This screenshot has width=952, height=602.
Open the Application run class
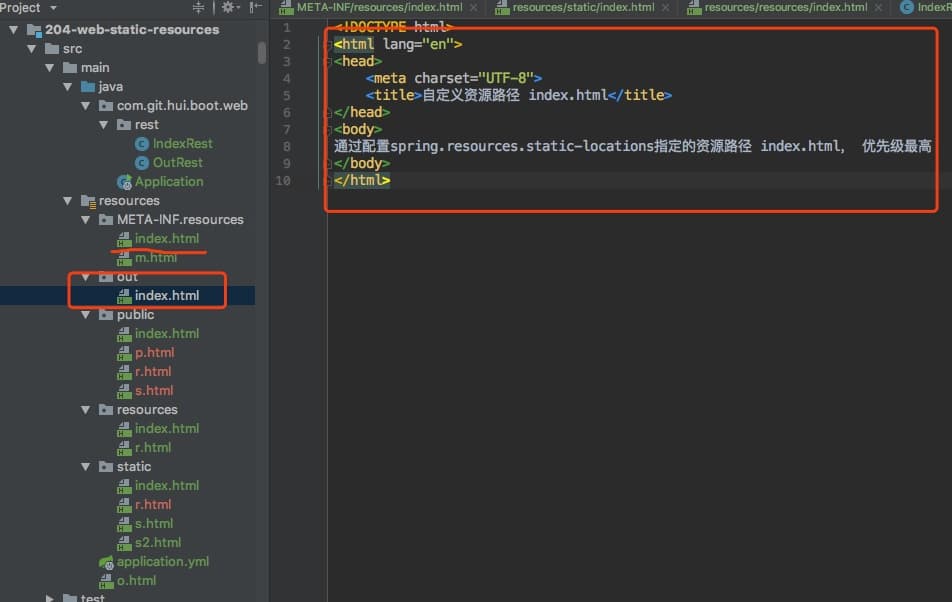click(x=168, y=182)
